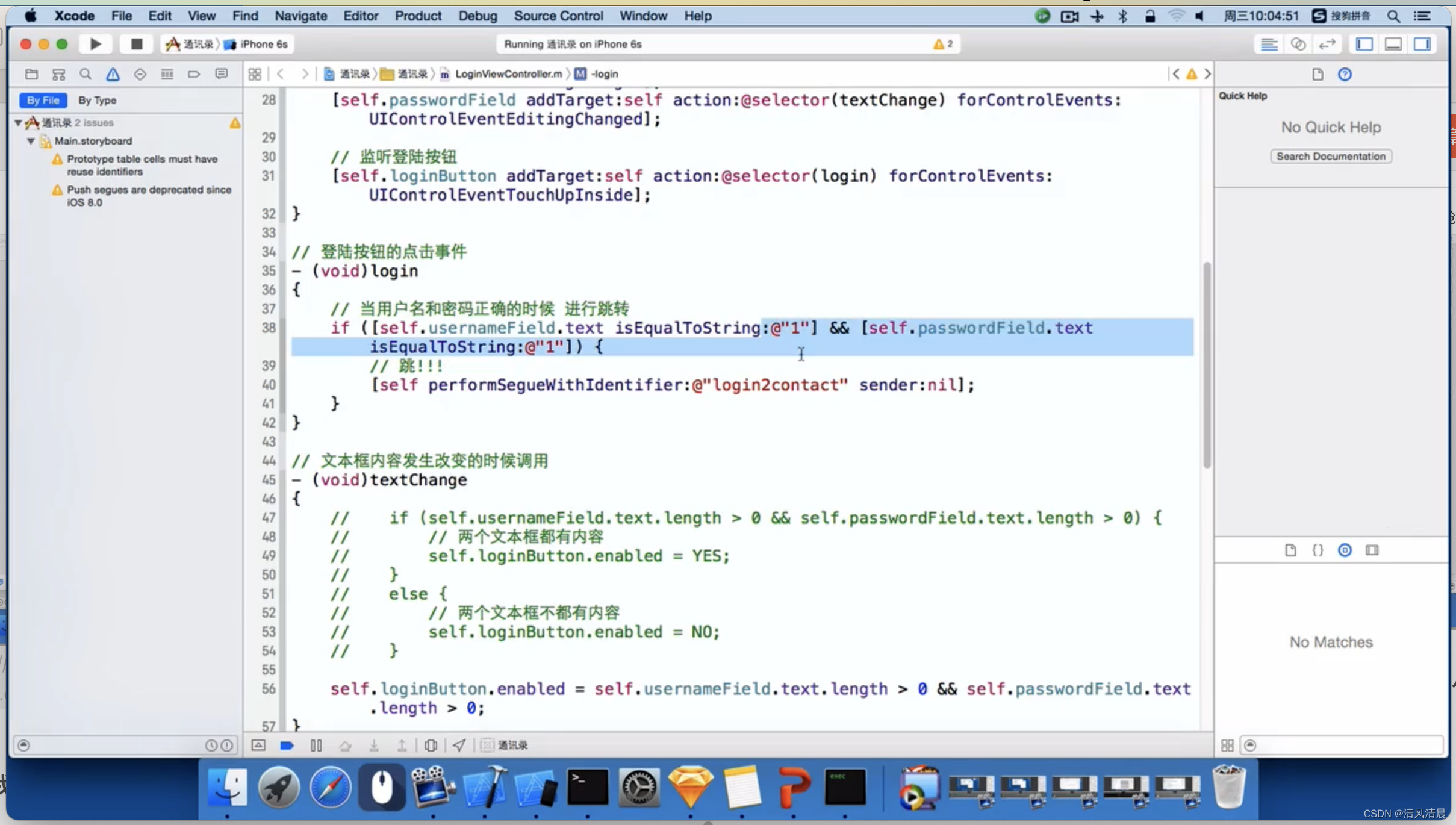Open the Object library icon
The width and height of the screenshot is (1456, 825).
tap(1345, 550)
